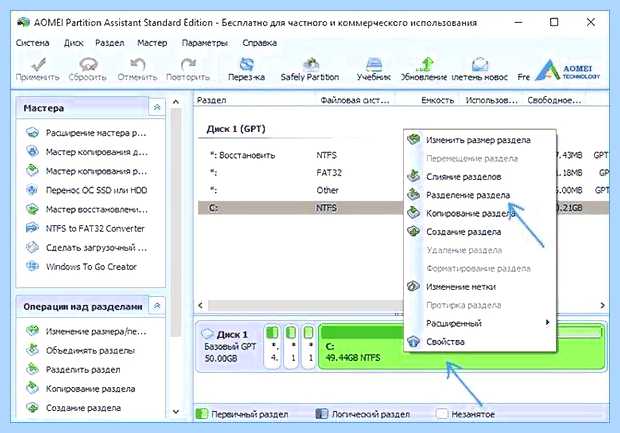The width and height of the screenshot is (620, 433).
Task: Open the Справка menu
Action: pos(259,43)
